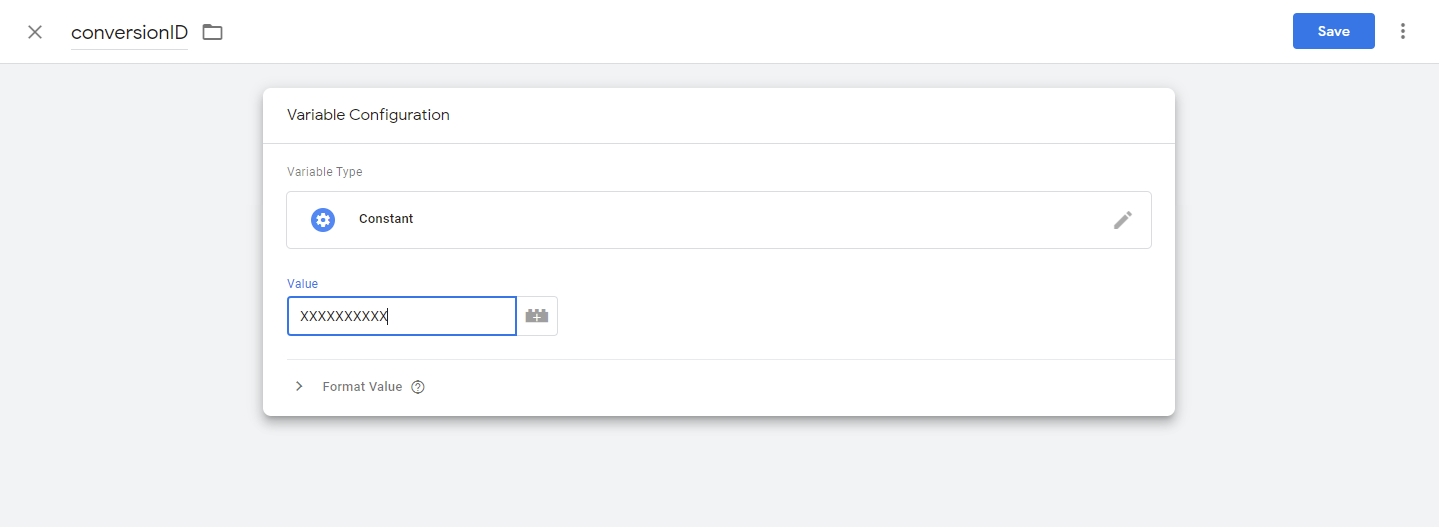Click empty card area right of Value field
The image size is (1439, 527).
pyautogui.click(x=850, y=316)
